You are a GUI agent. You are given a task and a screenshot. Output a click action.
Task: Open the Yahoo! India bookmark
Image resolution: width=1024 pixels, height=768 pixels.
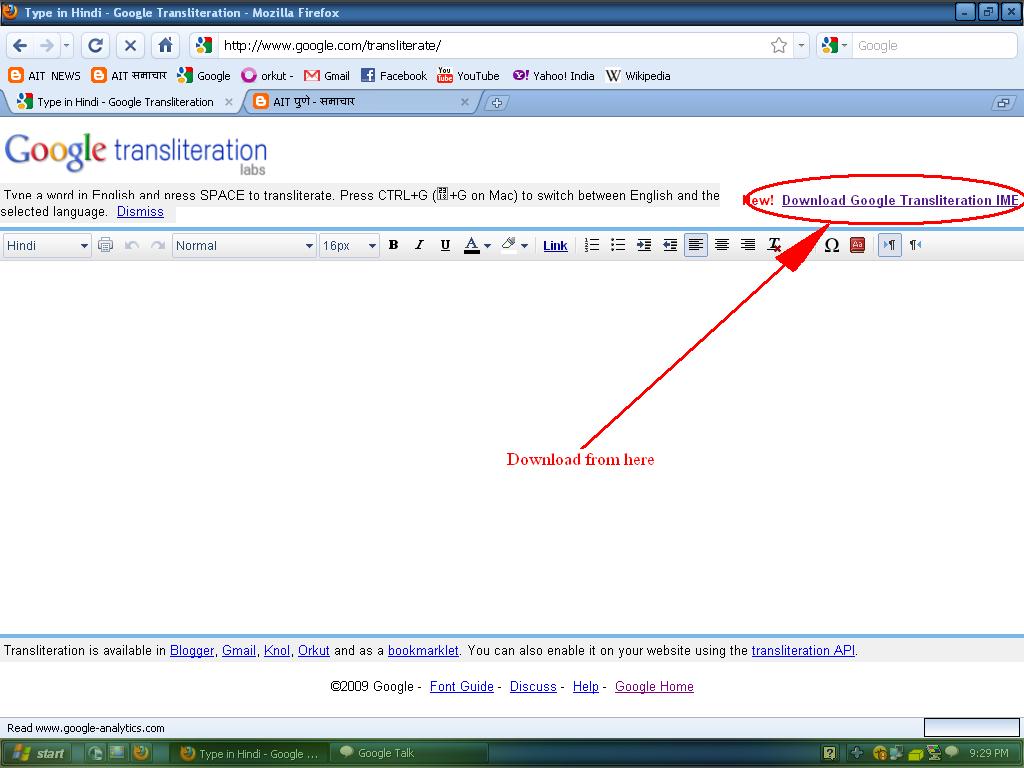pyautogui.click(x=554, y=76)
